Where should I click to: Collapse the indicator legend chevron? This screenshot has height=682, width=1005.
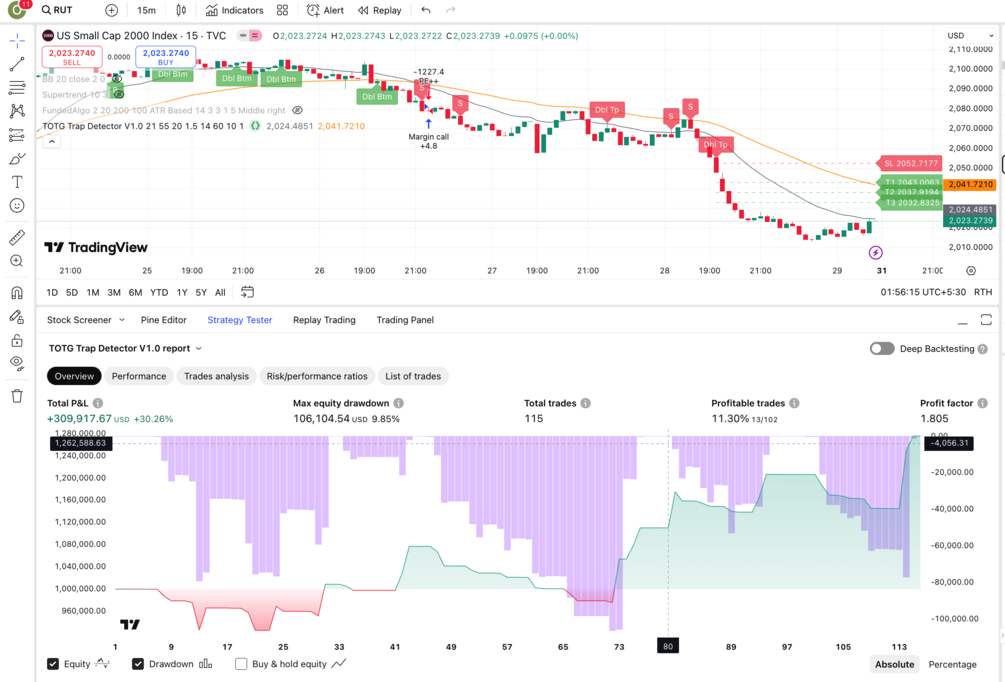pyautogui.click(x=52, y=142)
